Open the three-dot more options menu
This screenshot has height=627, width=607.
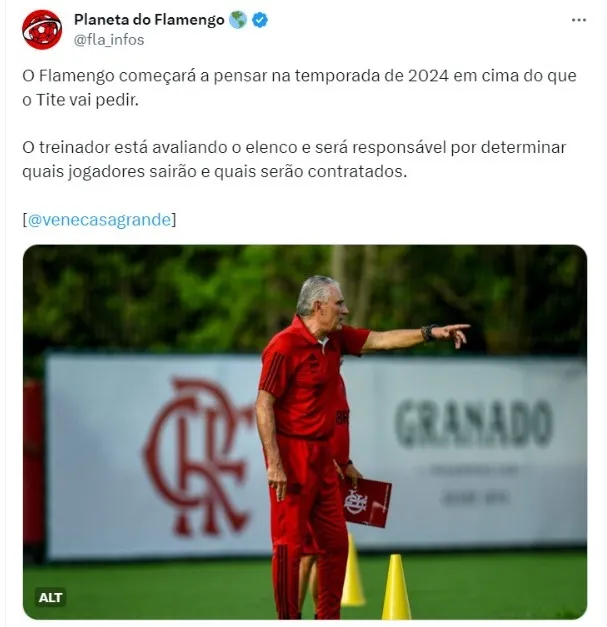coord(579,20)
